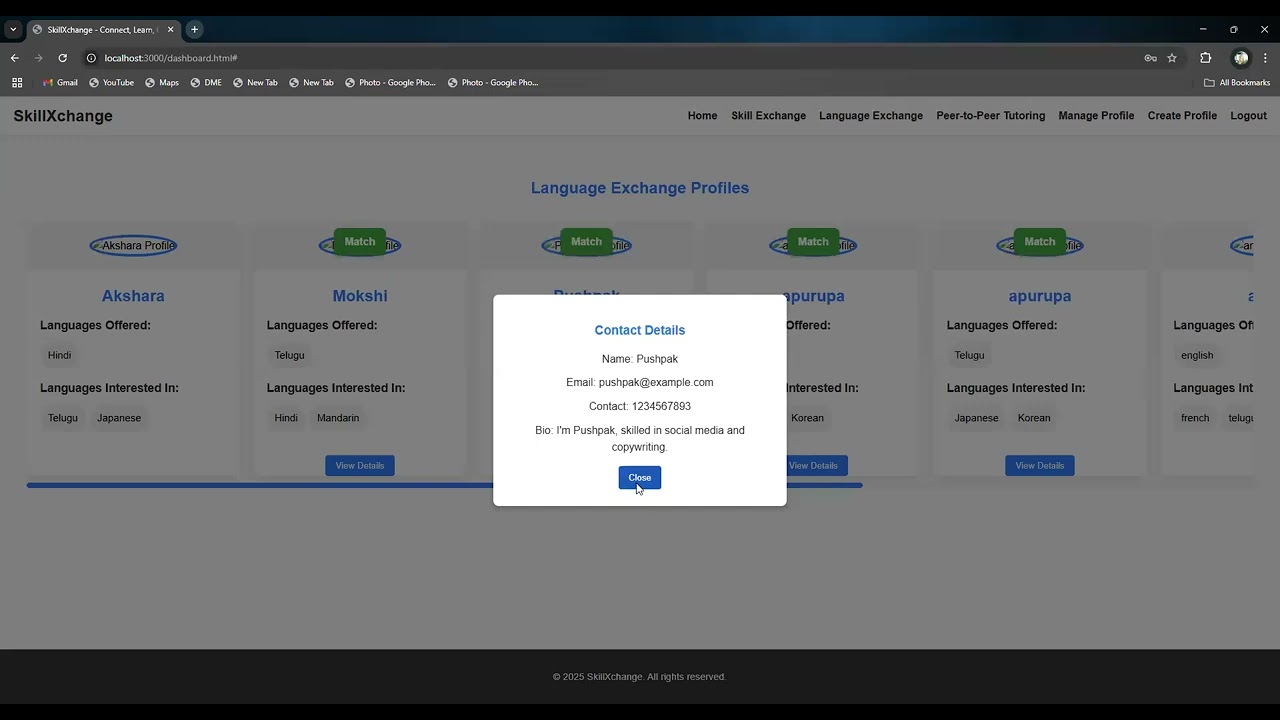Reload the dashboard page
The image size is (1280, 720).
62,58
